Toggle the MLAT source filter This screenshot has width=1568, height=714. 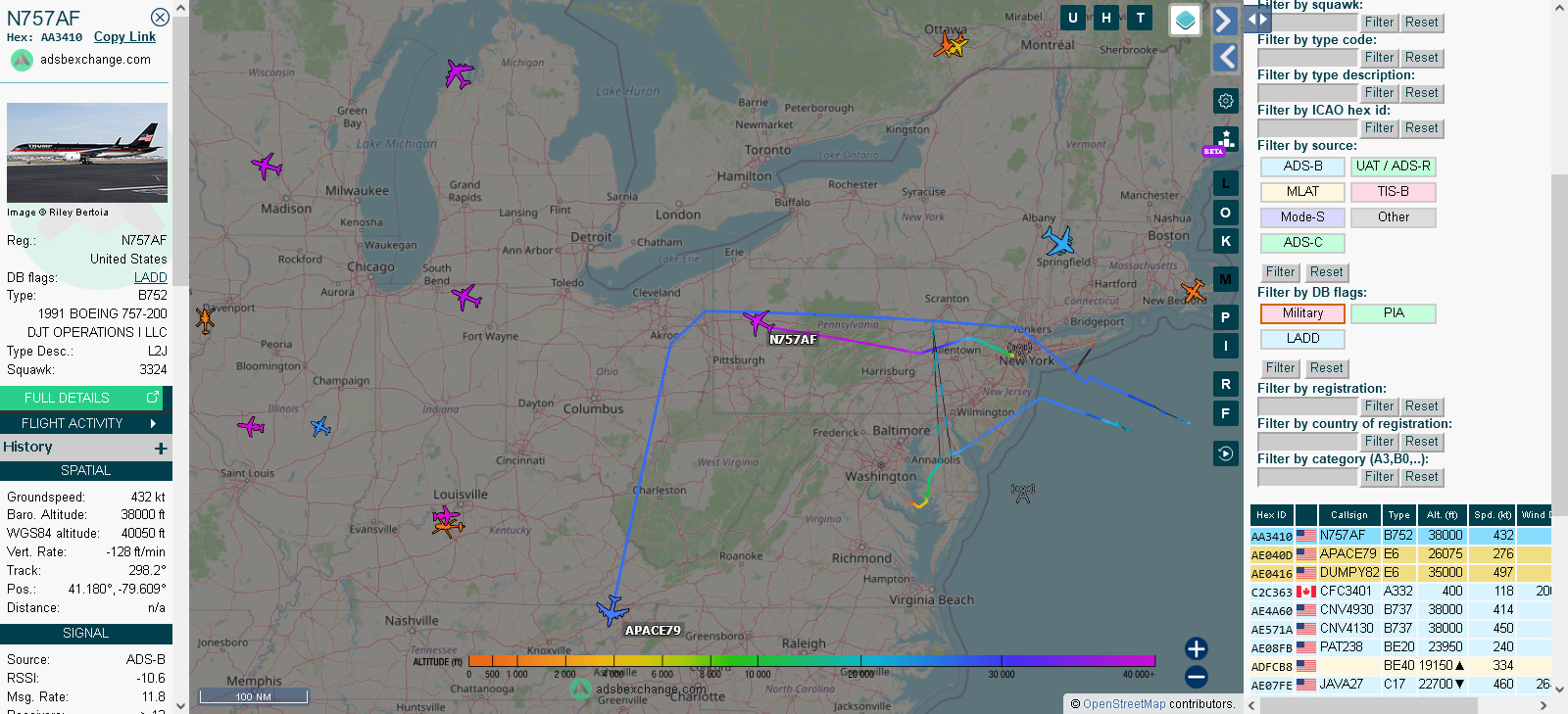pyautogui.click(x=1302, y=192)
